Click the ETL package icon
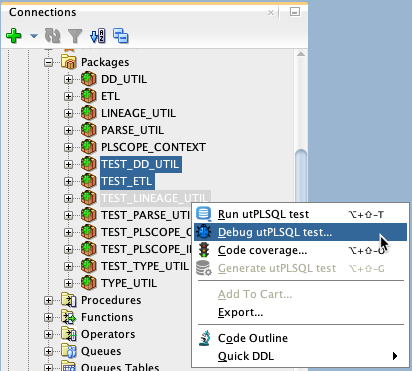 tap(89, 96)
